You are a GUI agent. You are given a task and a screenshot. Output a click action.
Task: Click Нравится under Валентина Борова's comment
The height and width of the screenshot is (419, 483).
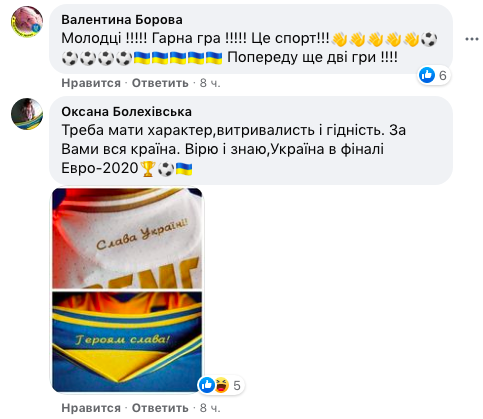click(91, 83)
